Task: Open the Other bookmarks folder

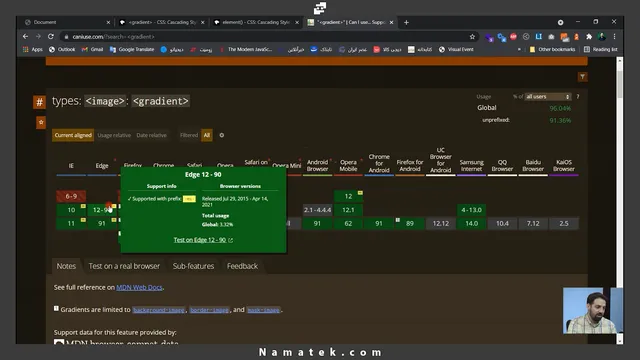Action: click(552, 49)
